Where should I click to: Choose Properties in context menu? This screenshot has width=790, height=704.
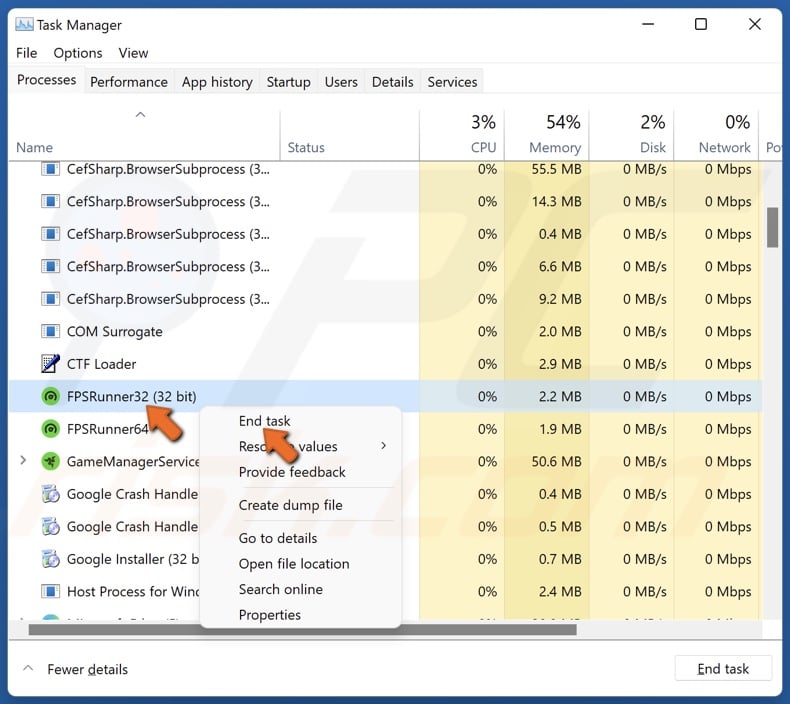[x=270, y=615]
